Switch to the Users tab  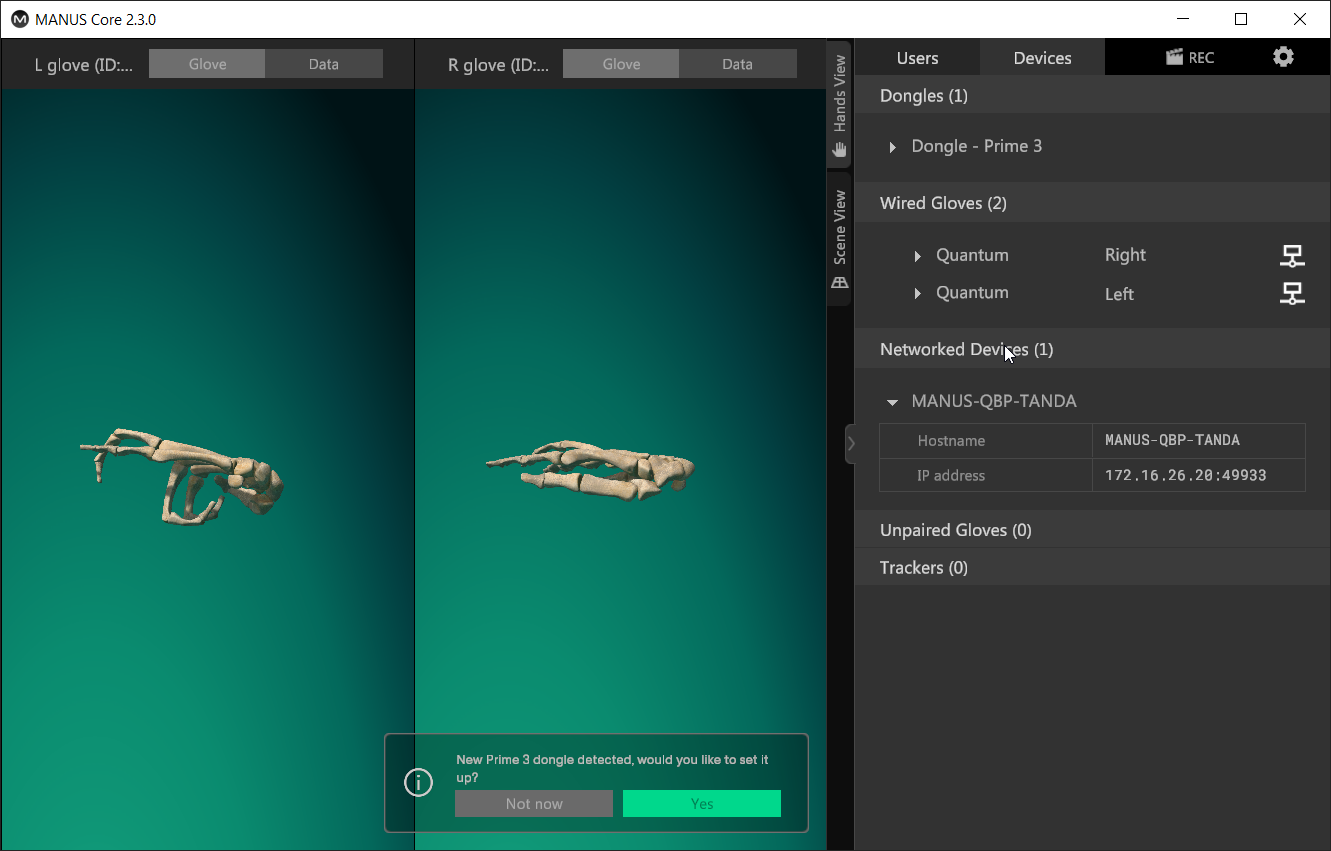917,58
